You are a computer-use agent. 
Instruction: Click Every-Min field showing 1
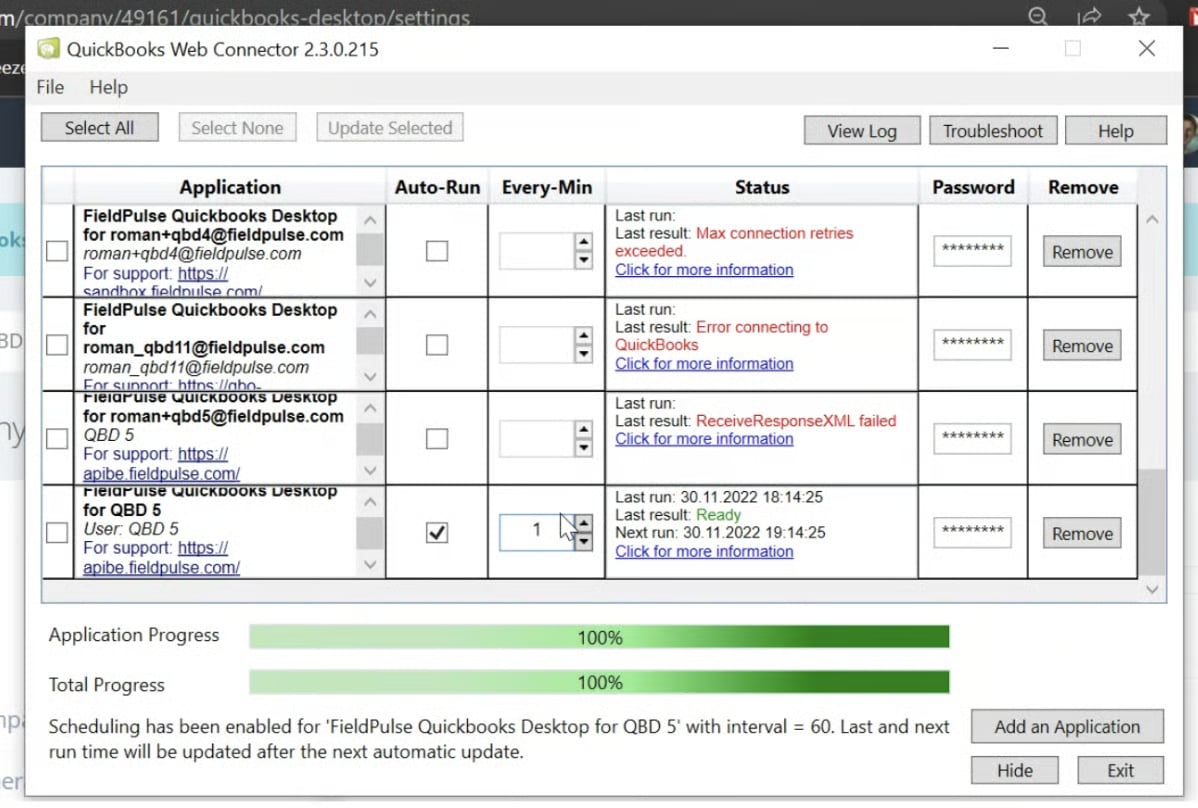(536, 532)
